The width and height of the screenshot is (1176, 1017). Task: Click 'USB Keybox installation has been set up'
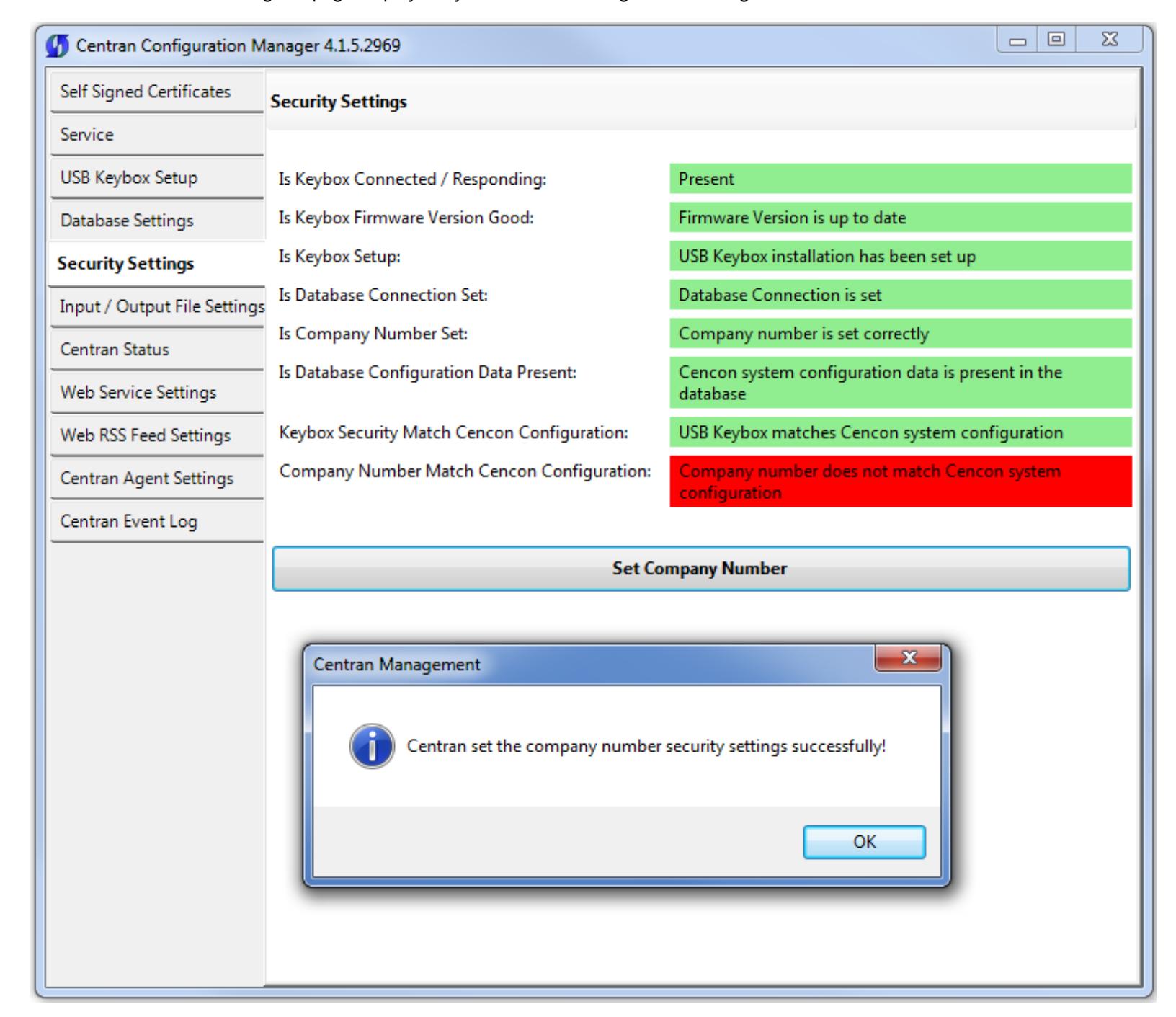pyautogui.click(x=901, y=257)
